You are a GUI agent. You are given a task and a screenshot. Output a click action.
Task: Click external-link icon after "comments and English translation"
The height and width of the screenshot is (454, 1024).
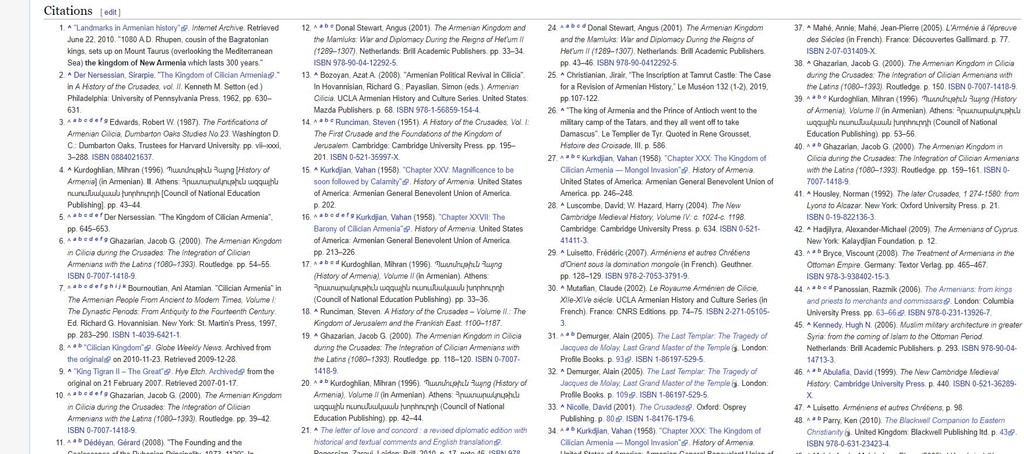point(498,443)
